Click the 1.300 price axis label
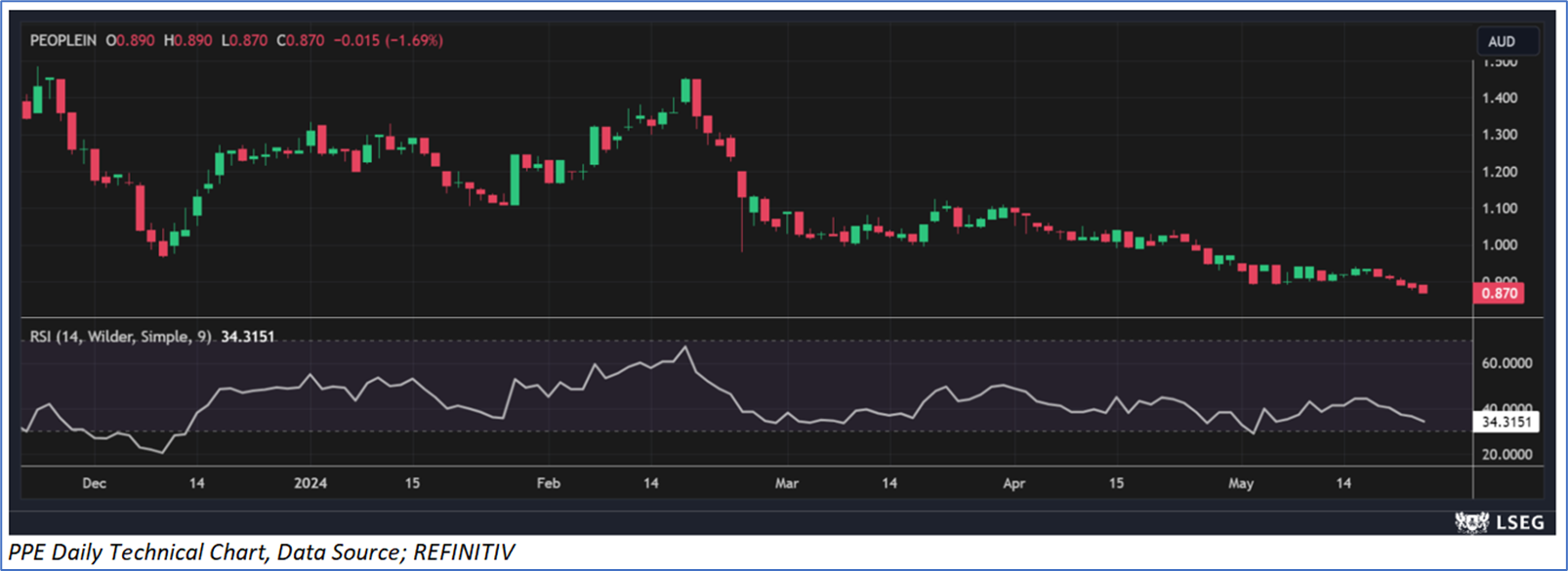This screenshot has width=1568, height=571. click(1500, 135)
